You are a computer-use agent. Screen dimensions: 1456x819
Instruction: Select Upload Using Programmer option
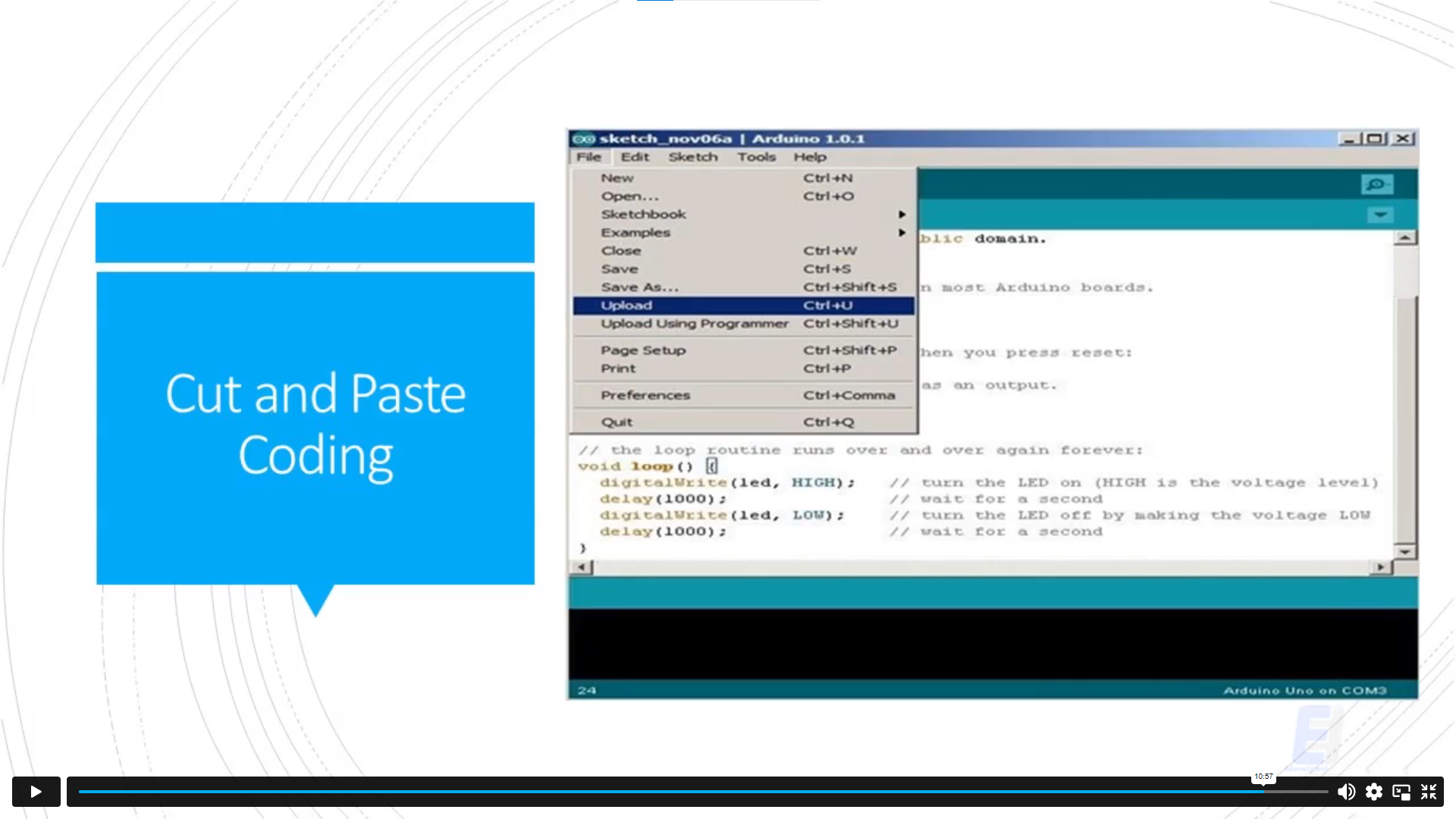pos(694,323)
